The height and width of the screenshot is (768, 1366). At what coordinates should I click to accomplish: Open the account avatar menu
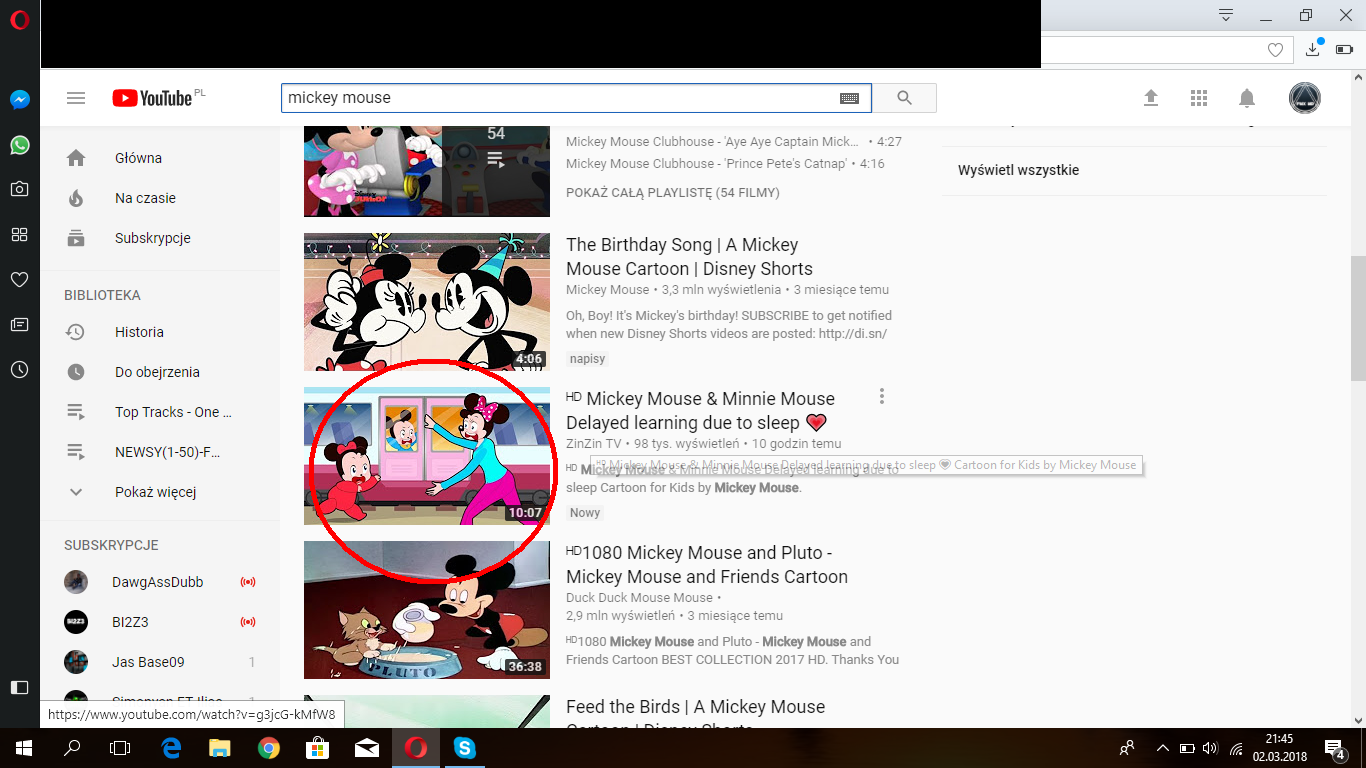click(1304, 98)
